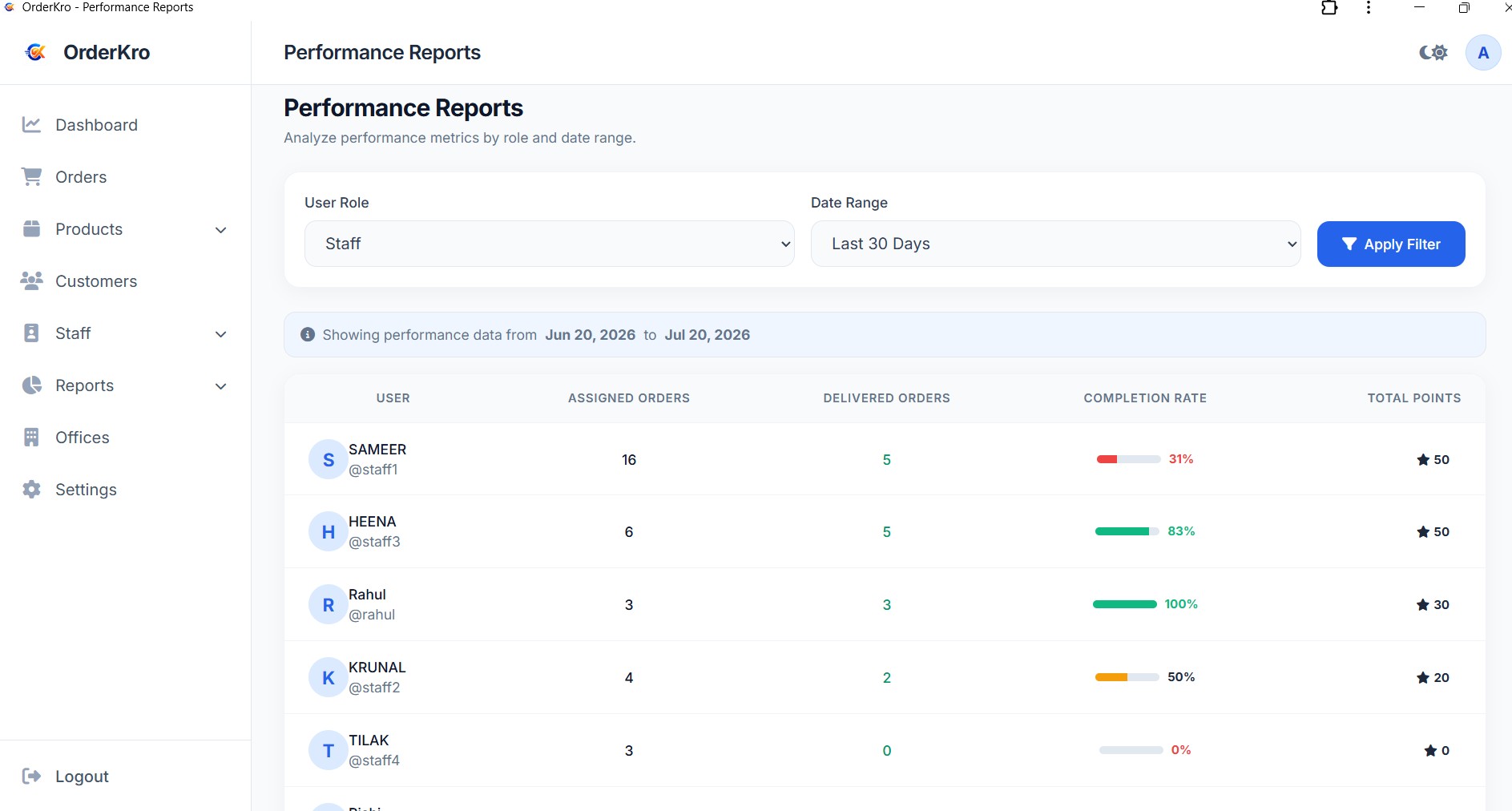Click the username @staff3
This screenshot has width=1512, height=811.
point(374,542)
